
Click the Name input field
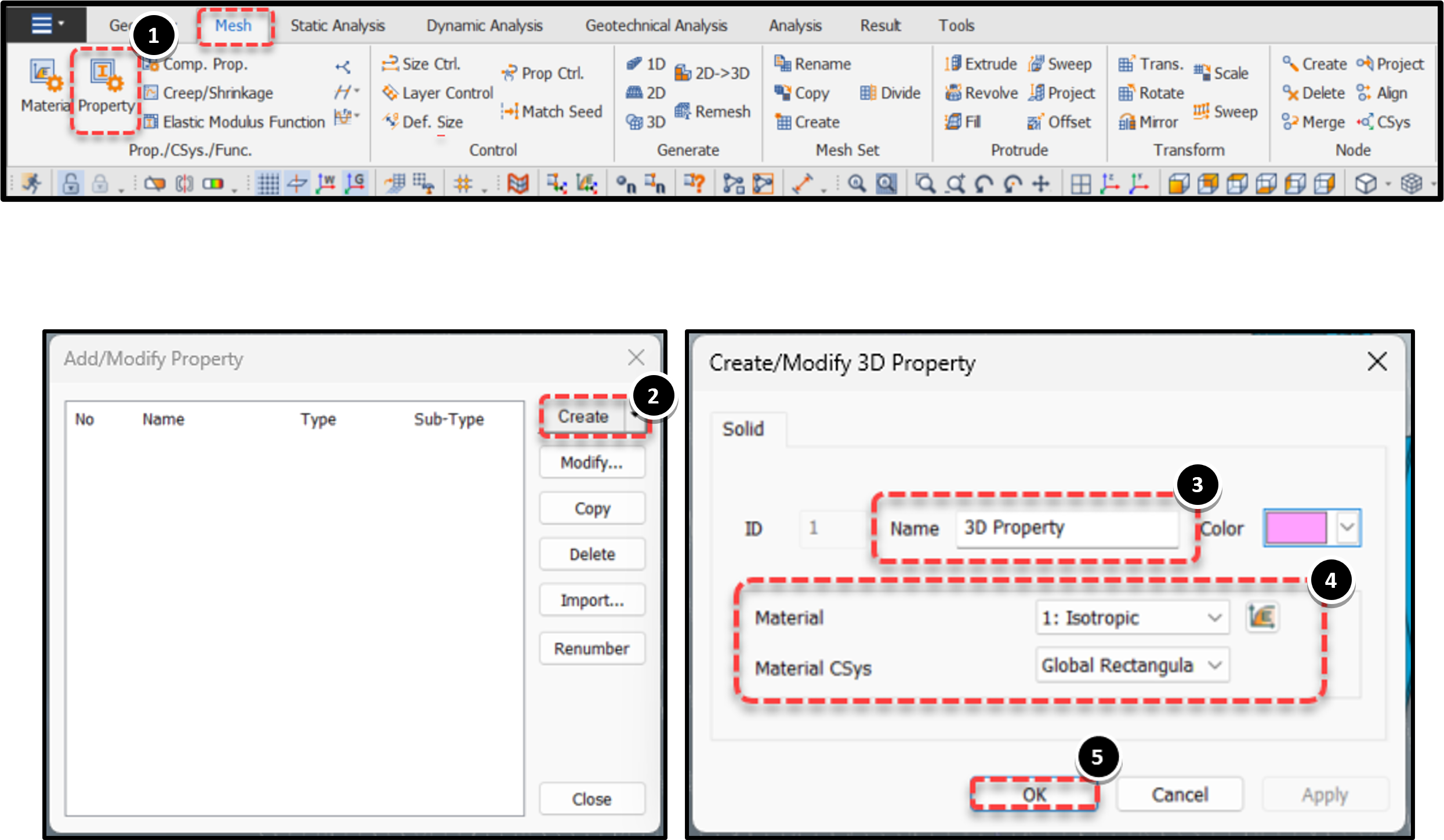coord(1066,528)
